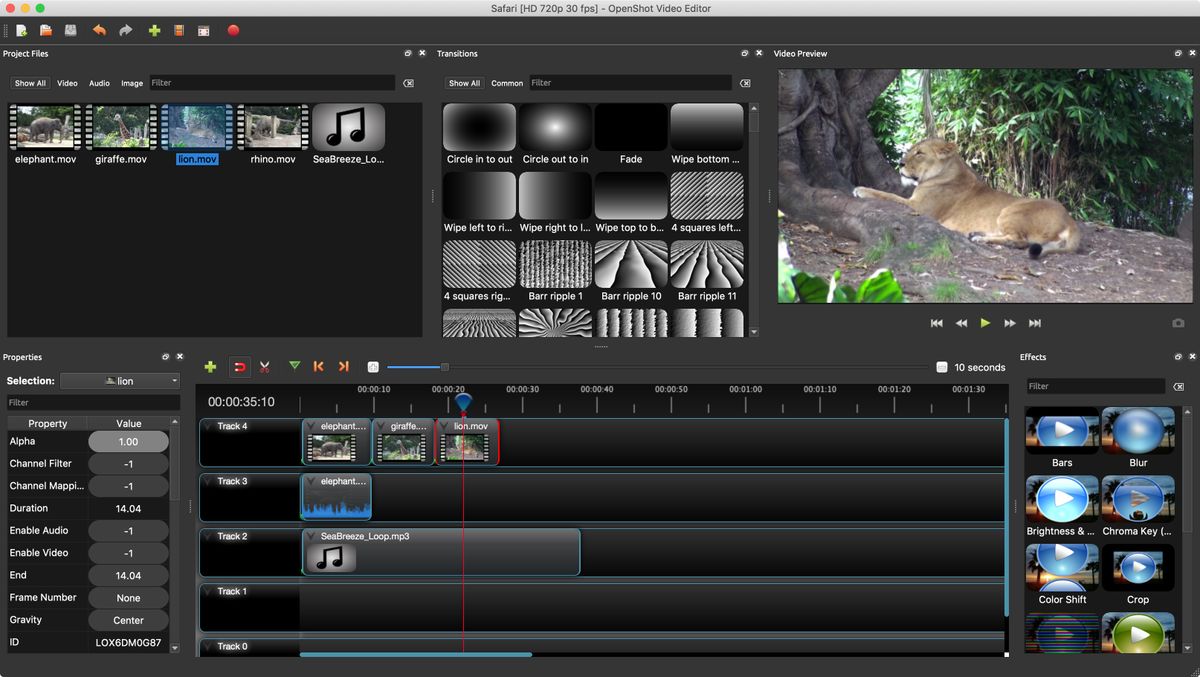Open the lion.mov clip menu arrow
The width and height of the screenshot is (1200, 677).
click(x=445, y=426)
